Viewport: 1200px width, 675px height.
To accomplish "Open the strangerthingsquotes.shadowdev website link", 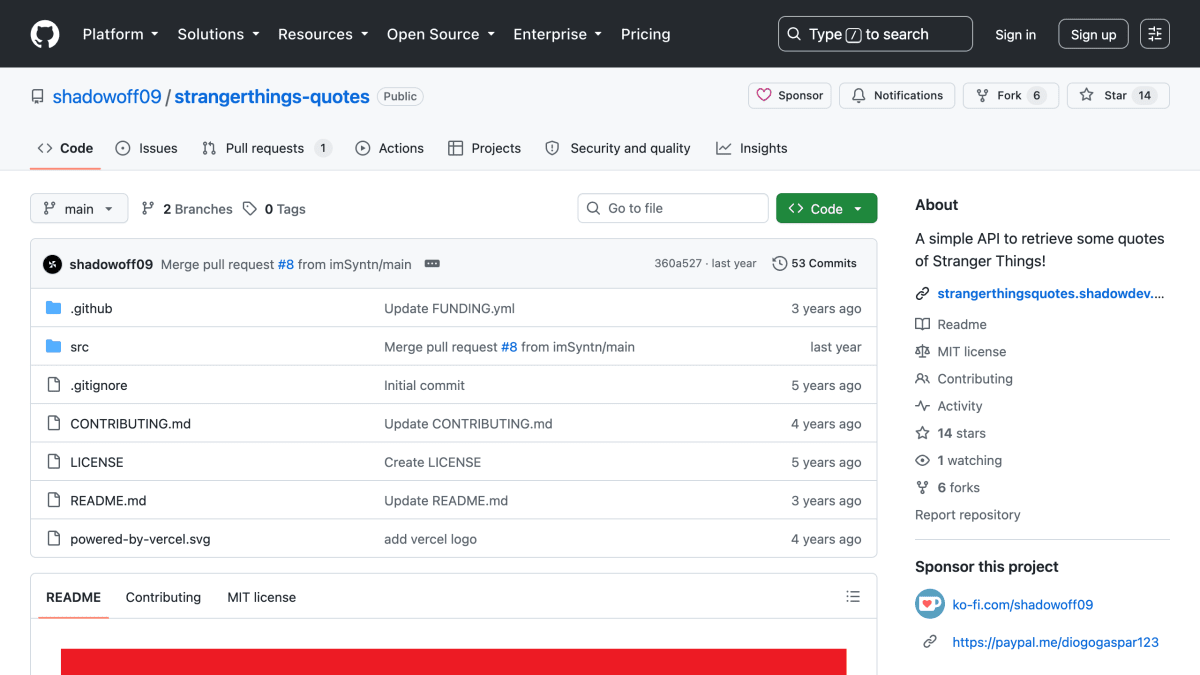I will (x=1051, y=293).
